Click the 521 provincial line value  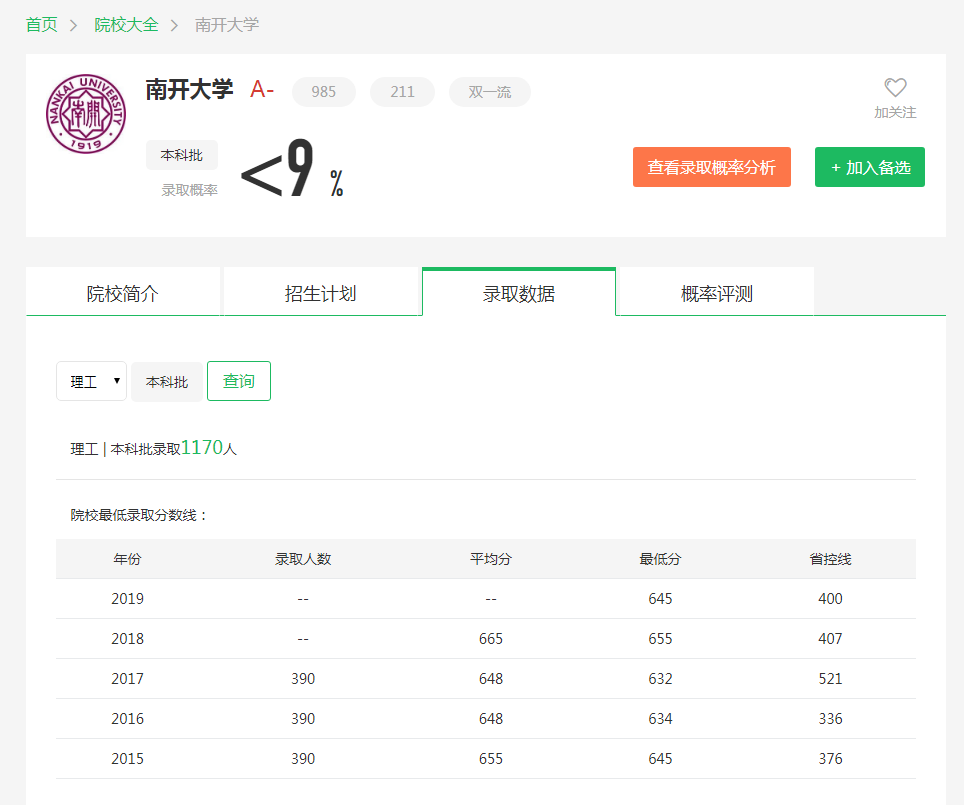click(830, 678)
